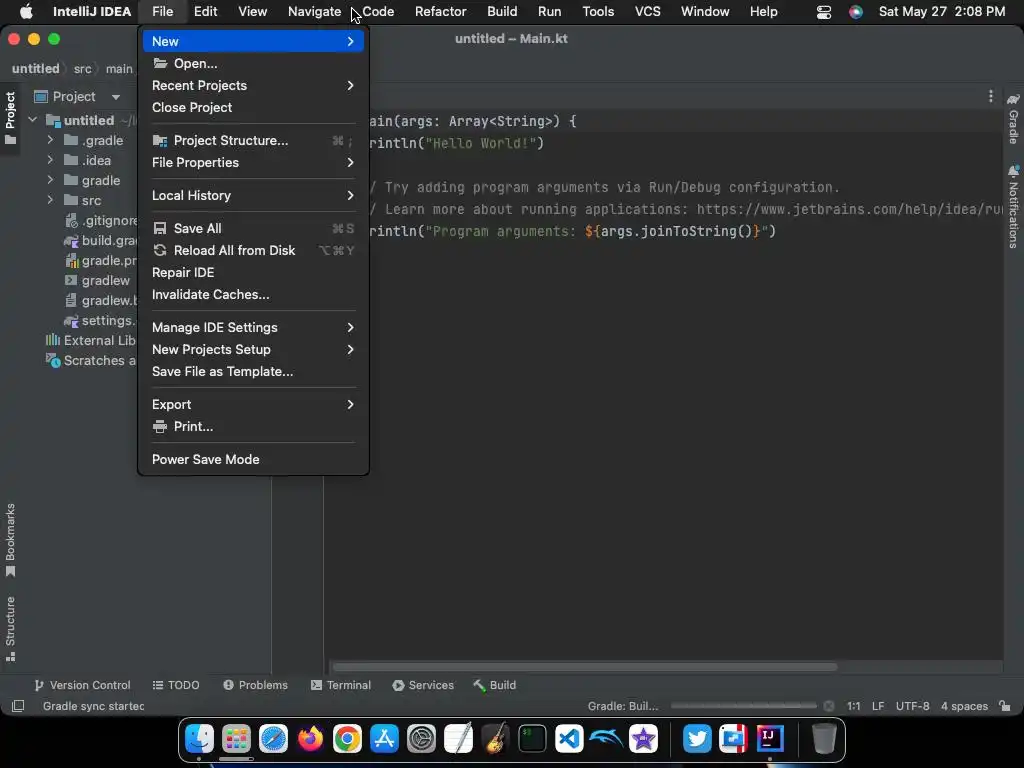Open the Tools menu
The height and width of the screenshot is (768, 1024).
(x=598, y=12)
